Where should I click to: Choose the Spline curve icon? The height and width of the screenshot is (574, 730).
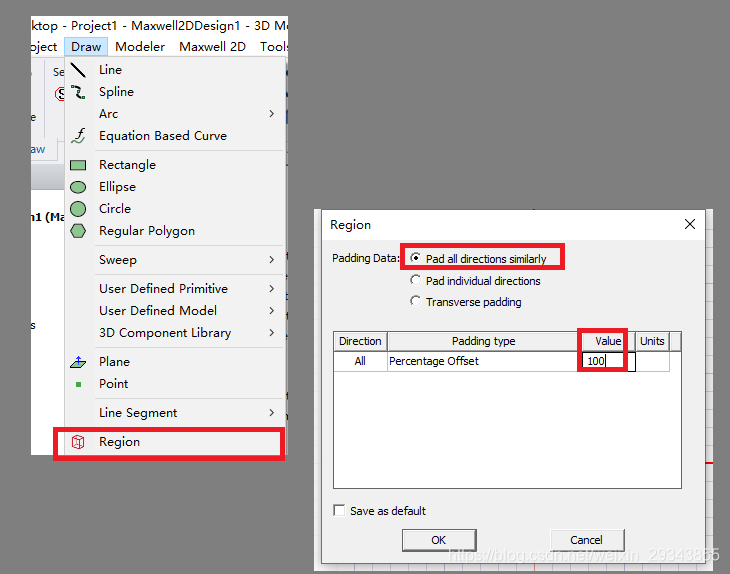[78, 92]
